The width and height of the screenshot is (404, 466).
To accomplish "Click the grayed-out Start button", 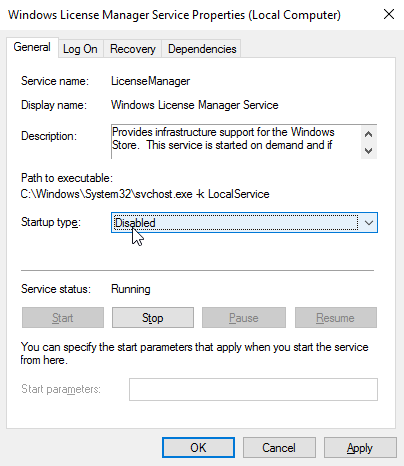I will click(x=63, y=318).
